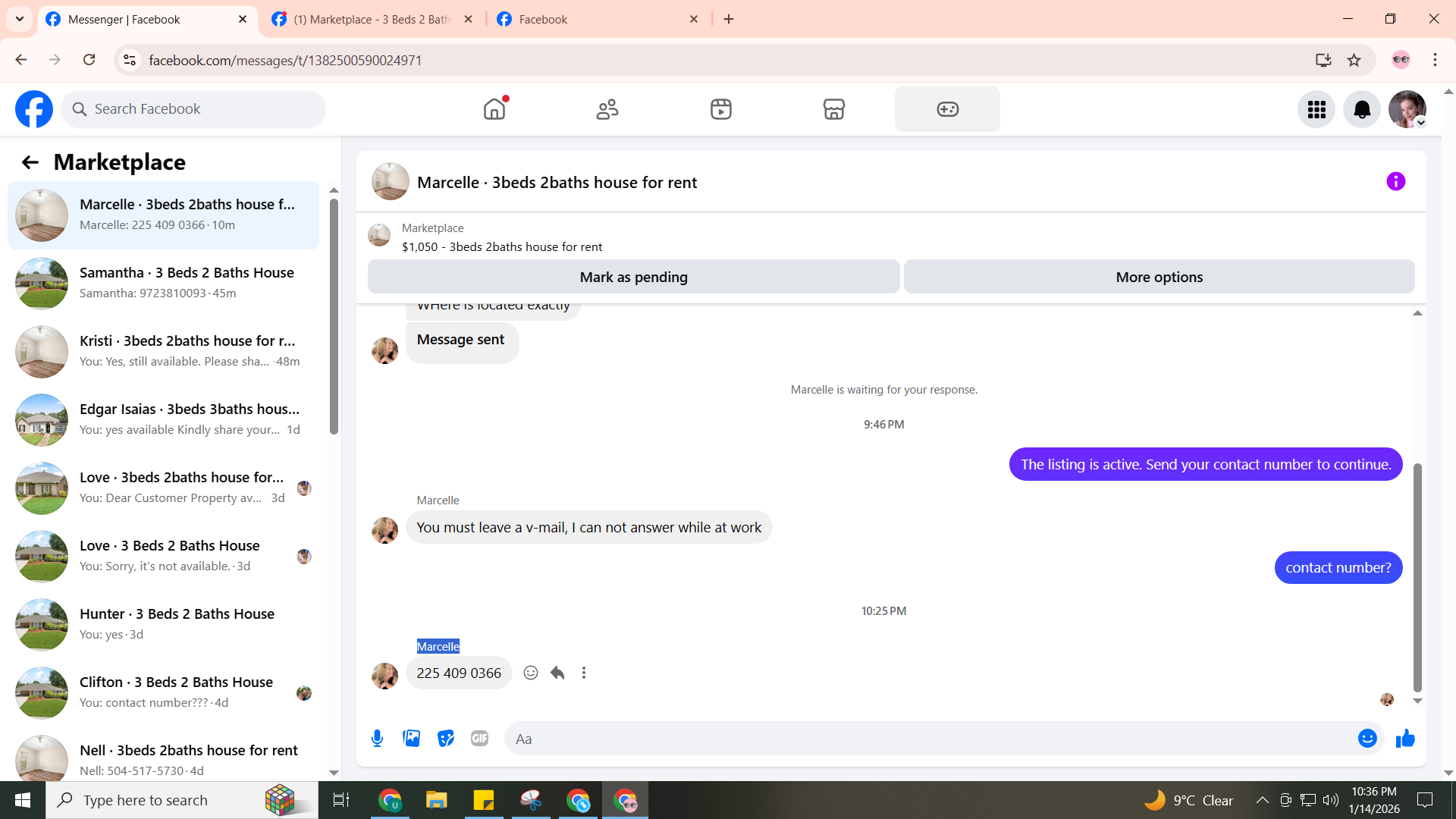The image size is (1456, 819).
Task: Attach a photo using image icon
Action: [x=411, y=739]
